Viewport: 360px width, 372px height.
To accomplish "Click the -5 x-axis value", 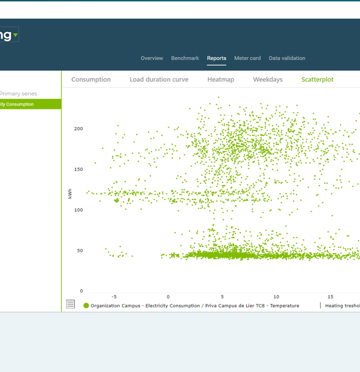I will pyautogui.click(x=114, y=297).
